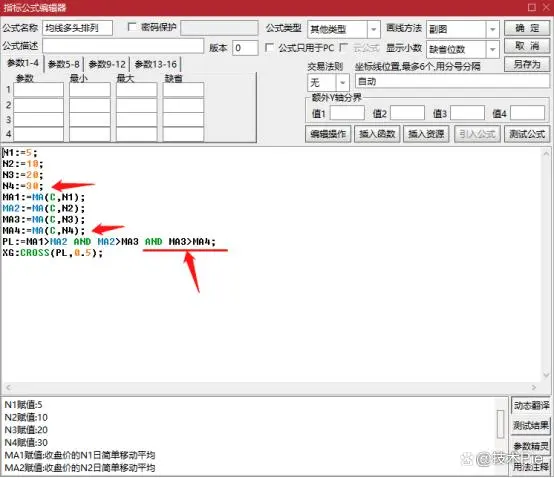Click the maximize window icon
Screen dimensions: 554x478
click(x=531, y=7)
